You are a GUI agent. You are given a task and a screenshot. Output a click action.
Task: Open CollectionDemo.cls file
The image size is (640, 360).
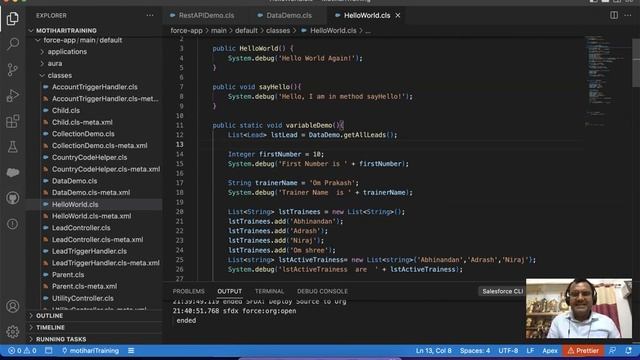click(x=83, y=134)
